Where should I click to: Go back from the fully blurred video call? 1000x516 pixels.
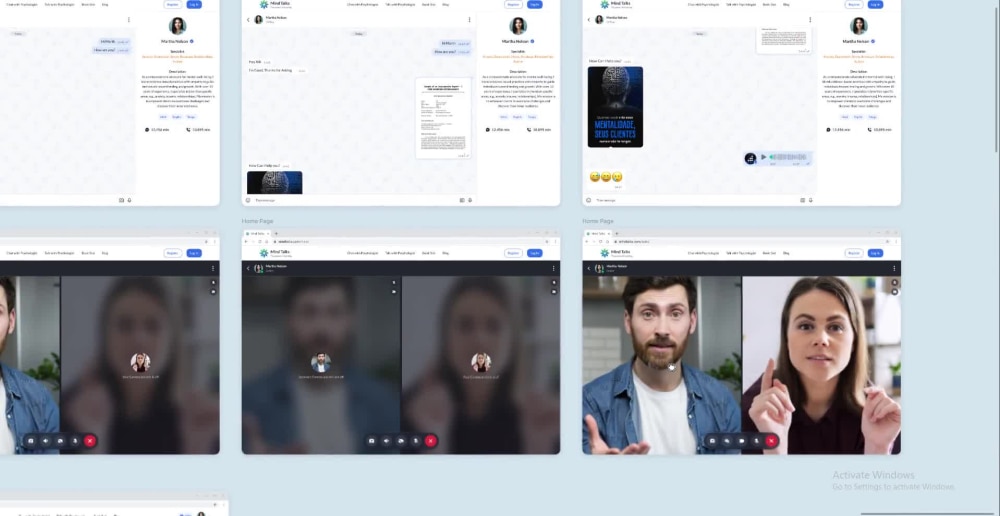(x=248, y=269)
